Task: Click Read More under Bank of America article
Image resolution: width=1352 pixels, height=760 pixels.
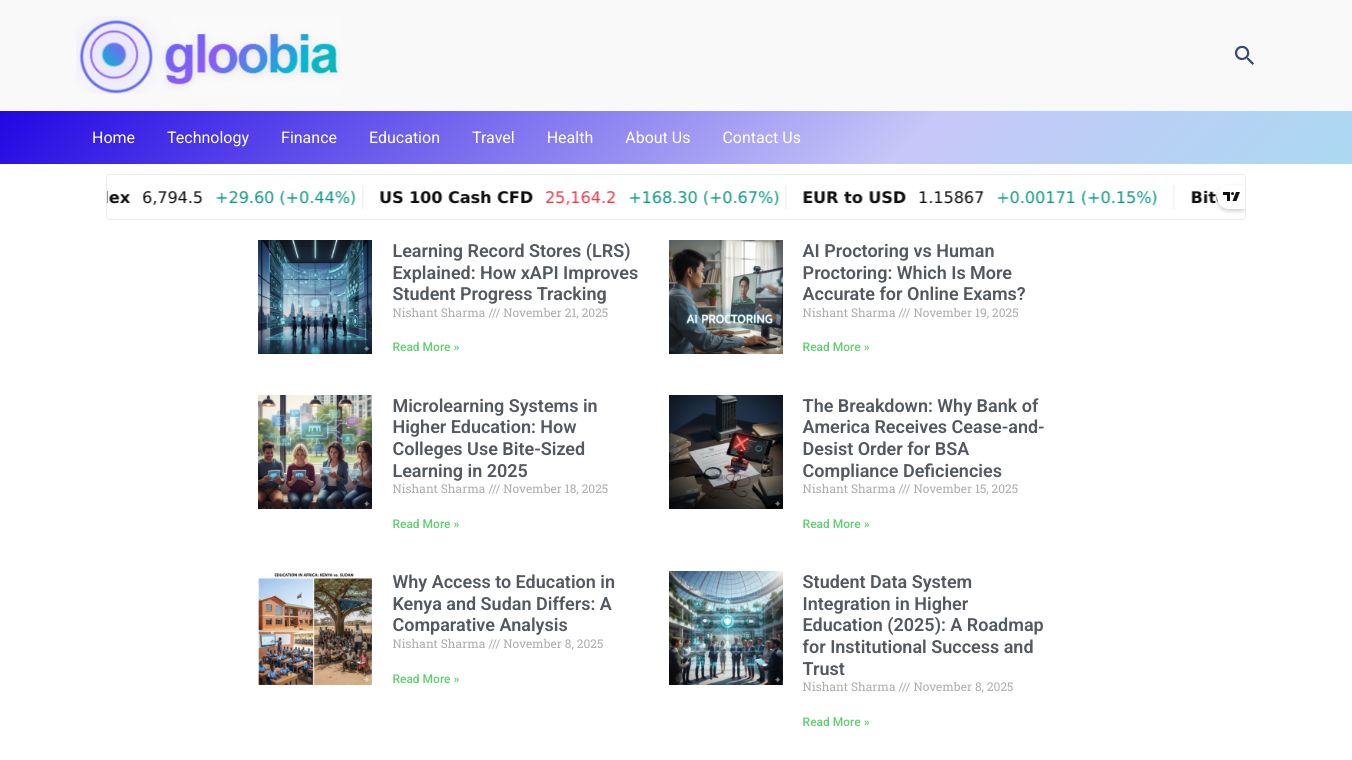Action: point(836,524)
